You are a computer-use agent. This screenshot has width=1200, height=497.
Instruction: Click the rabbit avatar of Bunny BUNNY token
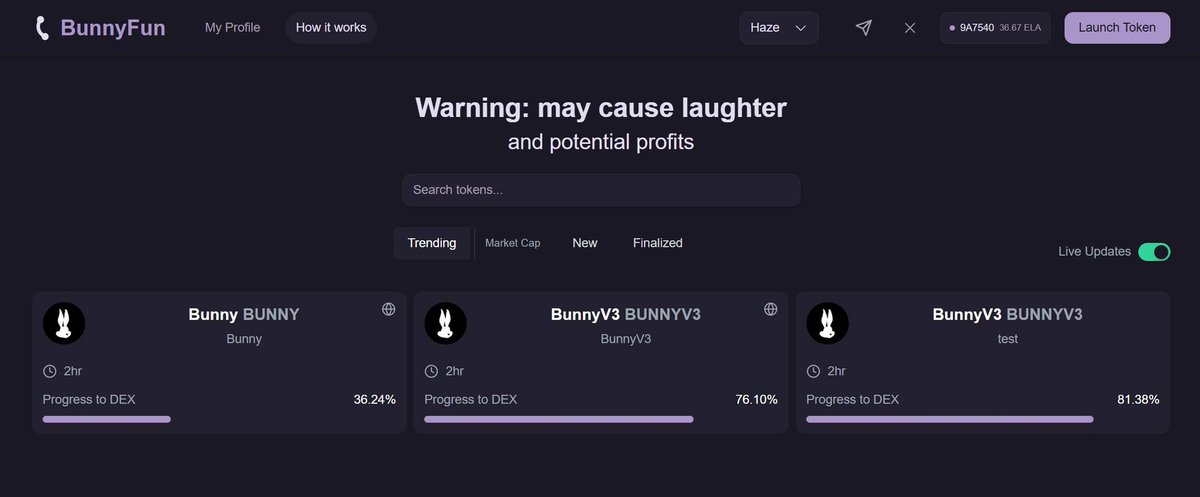tap(64, 323)
